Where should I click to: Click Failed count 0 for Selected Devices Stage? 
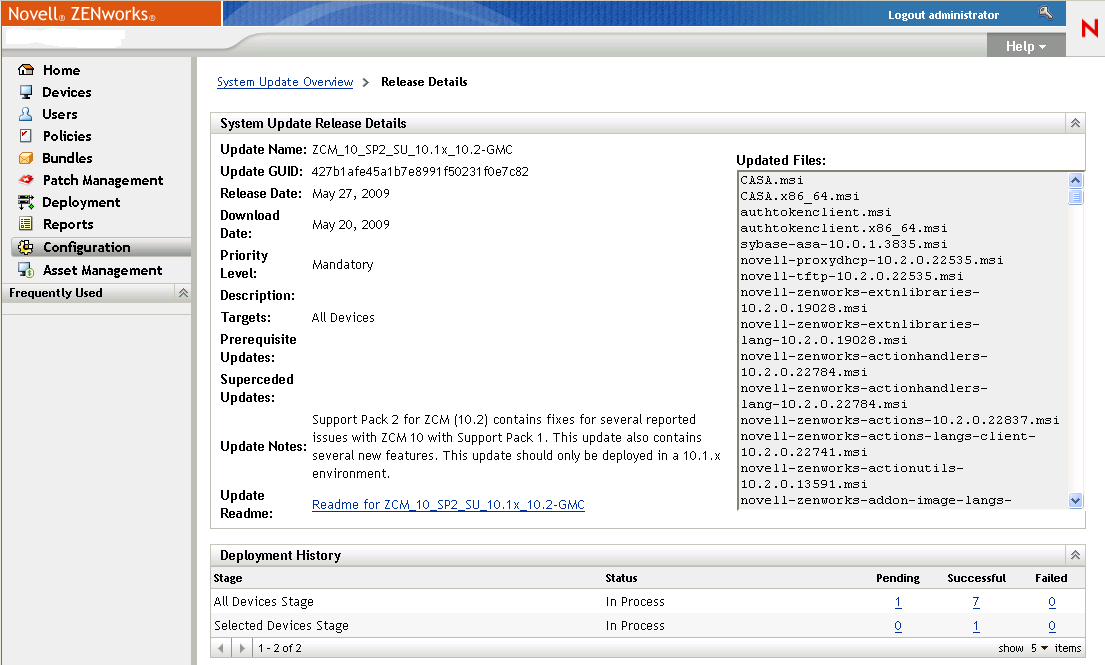1051,626
